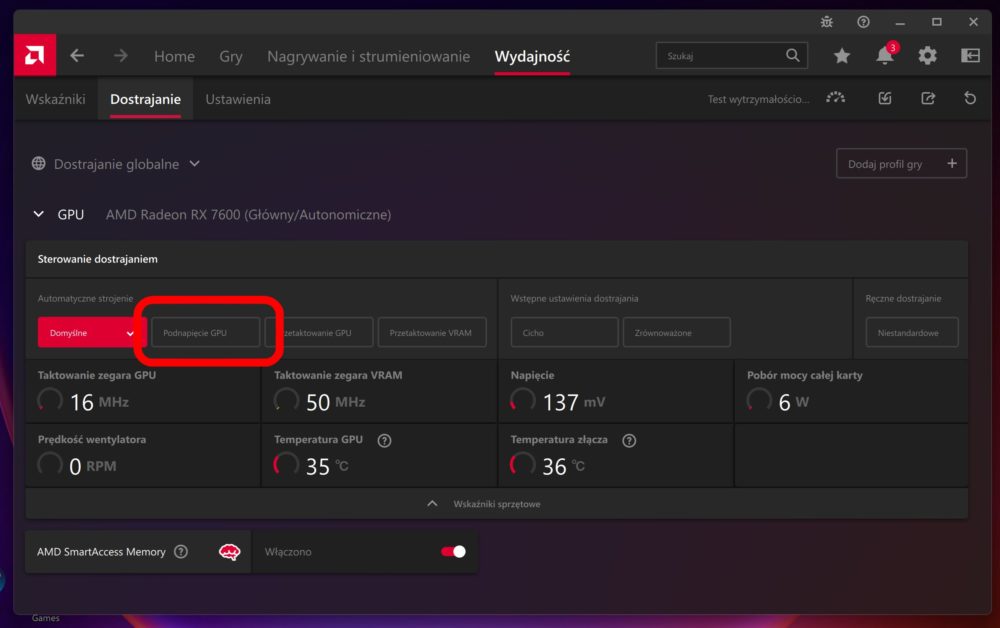Choose the Zrównoważone tuning preset
The width and height of the screenshot is (1000, 628).
pos(677,332)
